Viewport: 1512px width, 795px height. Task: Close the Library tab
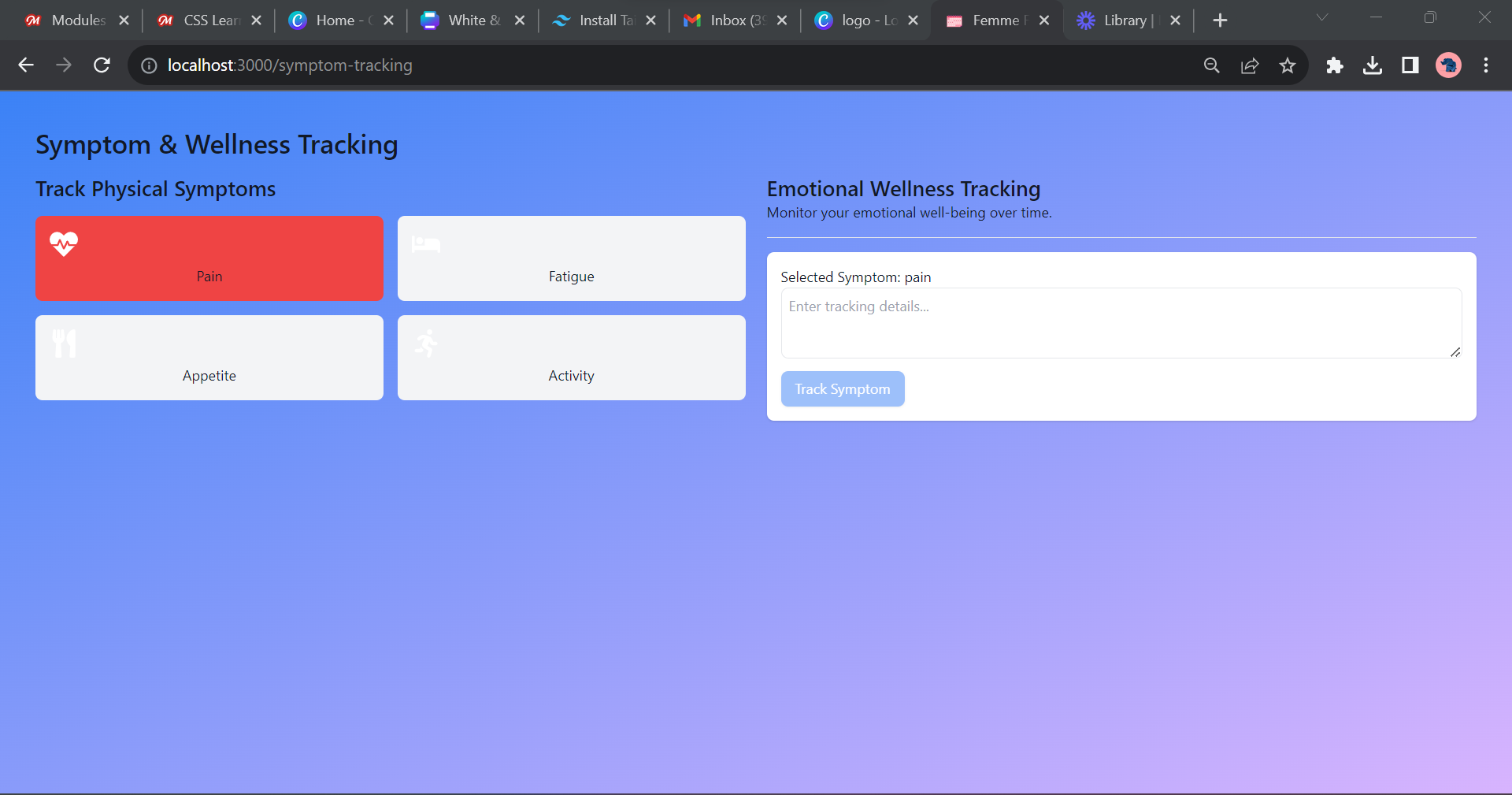[1175, 20]
